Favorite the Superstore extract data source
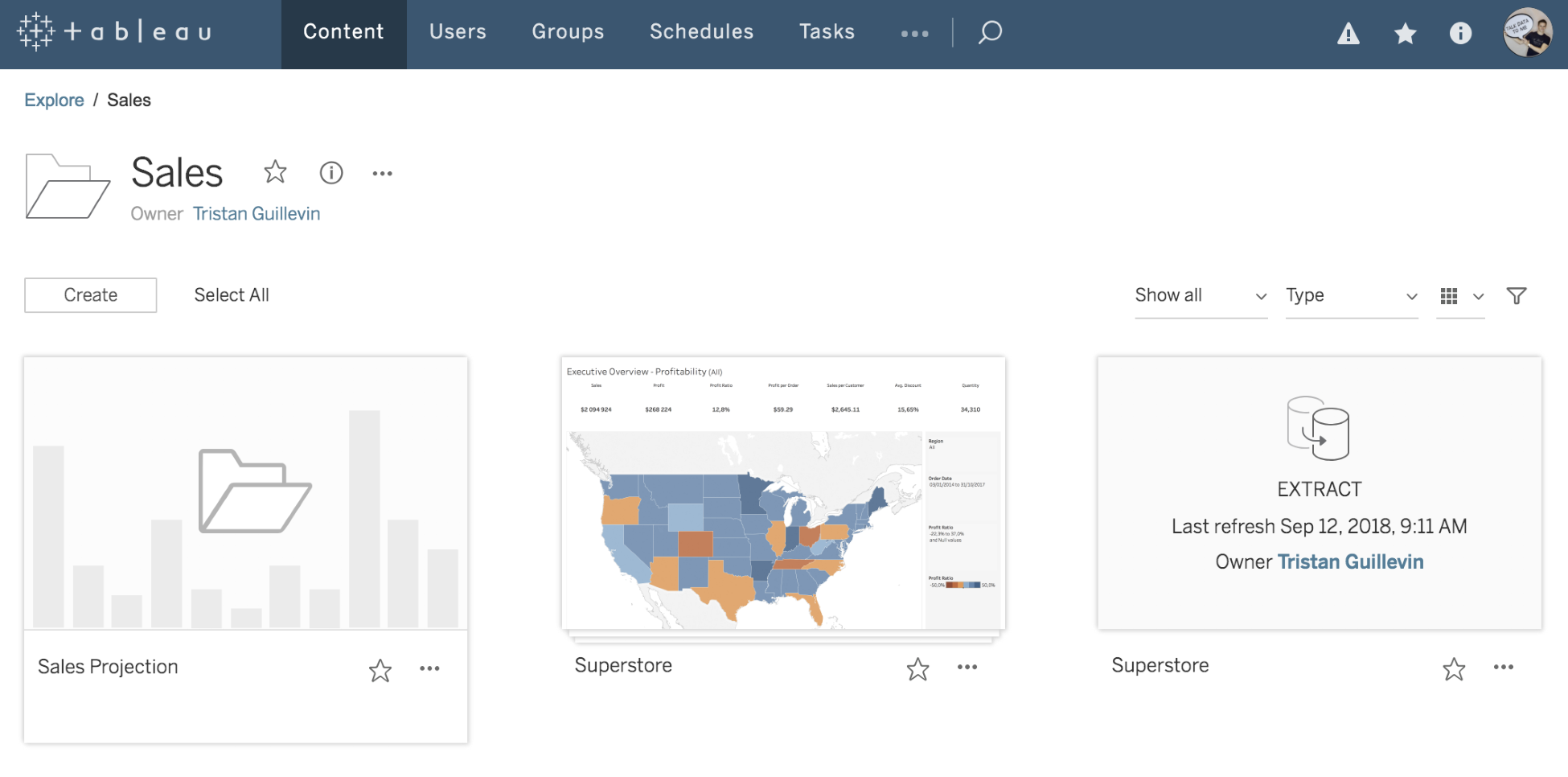Viewport: 1568px width, 777px height. (x=1454, y=668)
